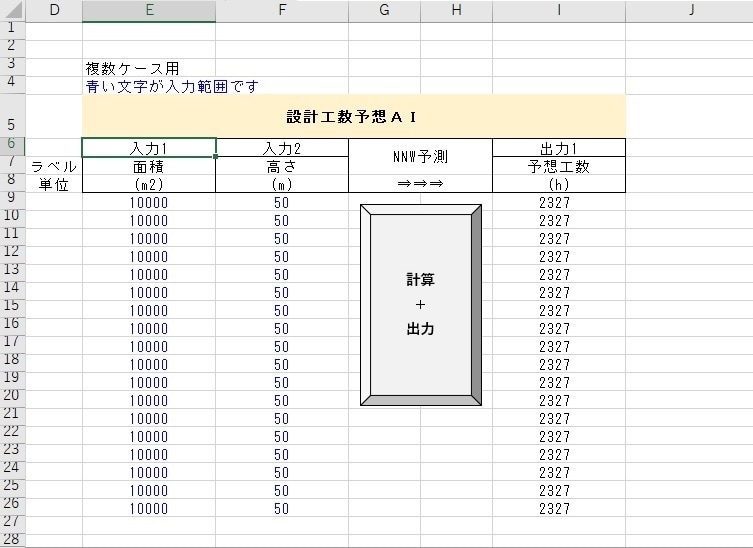753x548 pixels.
Task: Select the 出力1 header cell
Action: [559, 148]
